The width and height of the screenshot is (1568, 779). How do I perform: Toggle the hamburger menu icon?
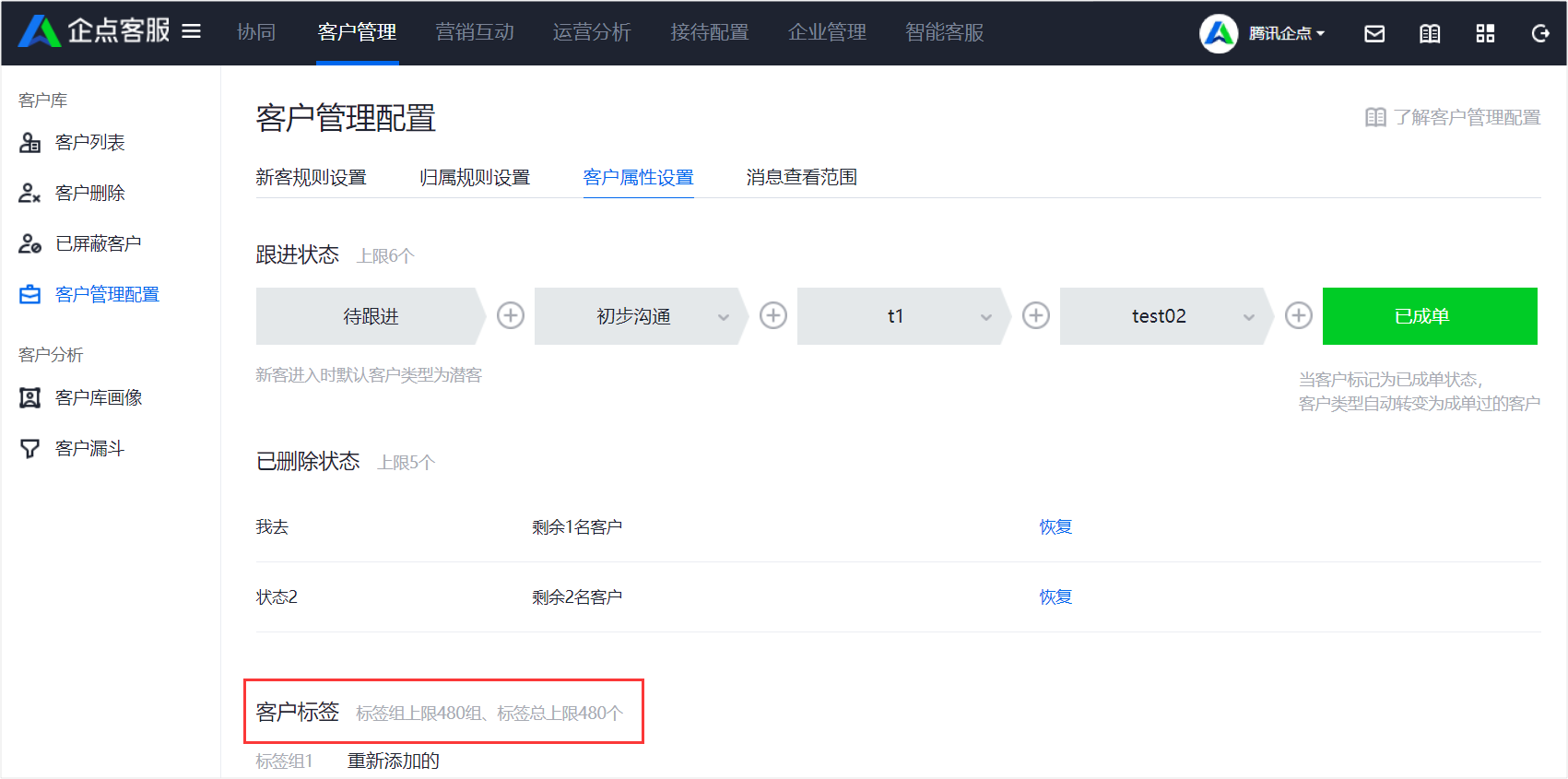coord(191,32)
